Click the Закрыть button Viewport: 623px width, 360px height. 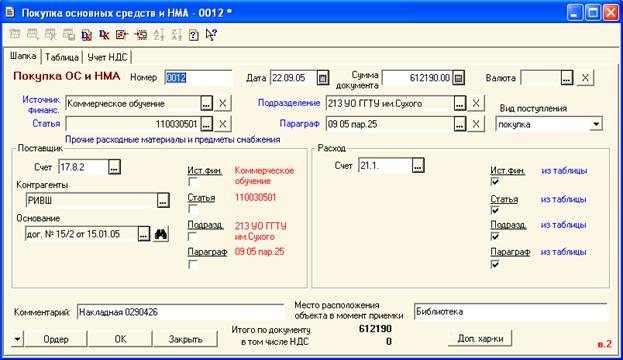tap(186, 339)
